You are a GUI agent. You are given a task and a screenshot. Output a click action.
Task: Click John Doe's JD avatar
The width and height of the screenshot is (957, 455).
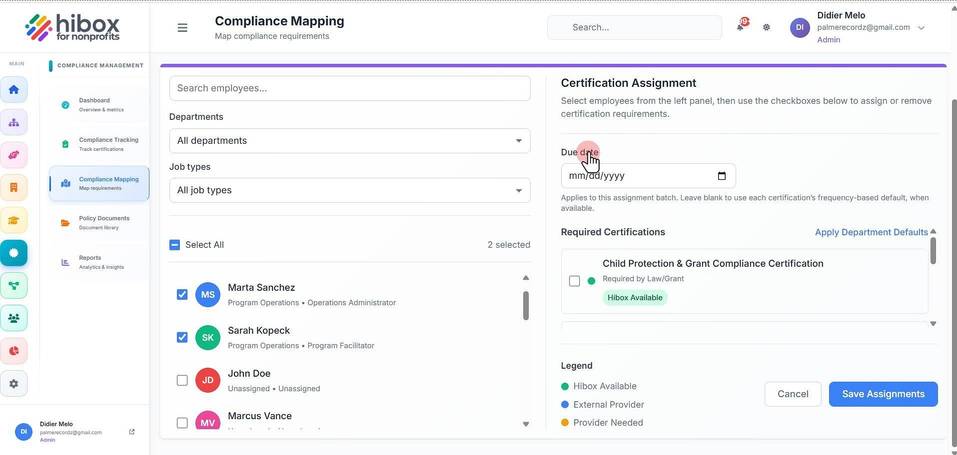click(208, 380)
